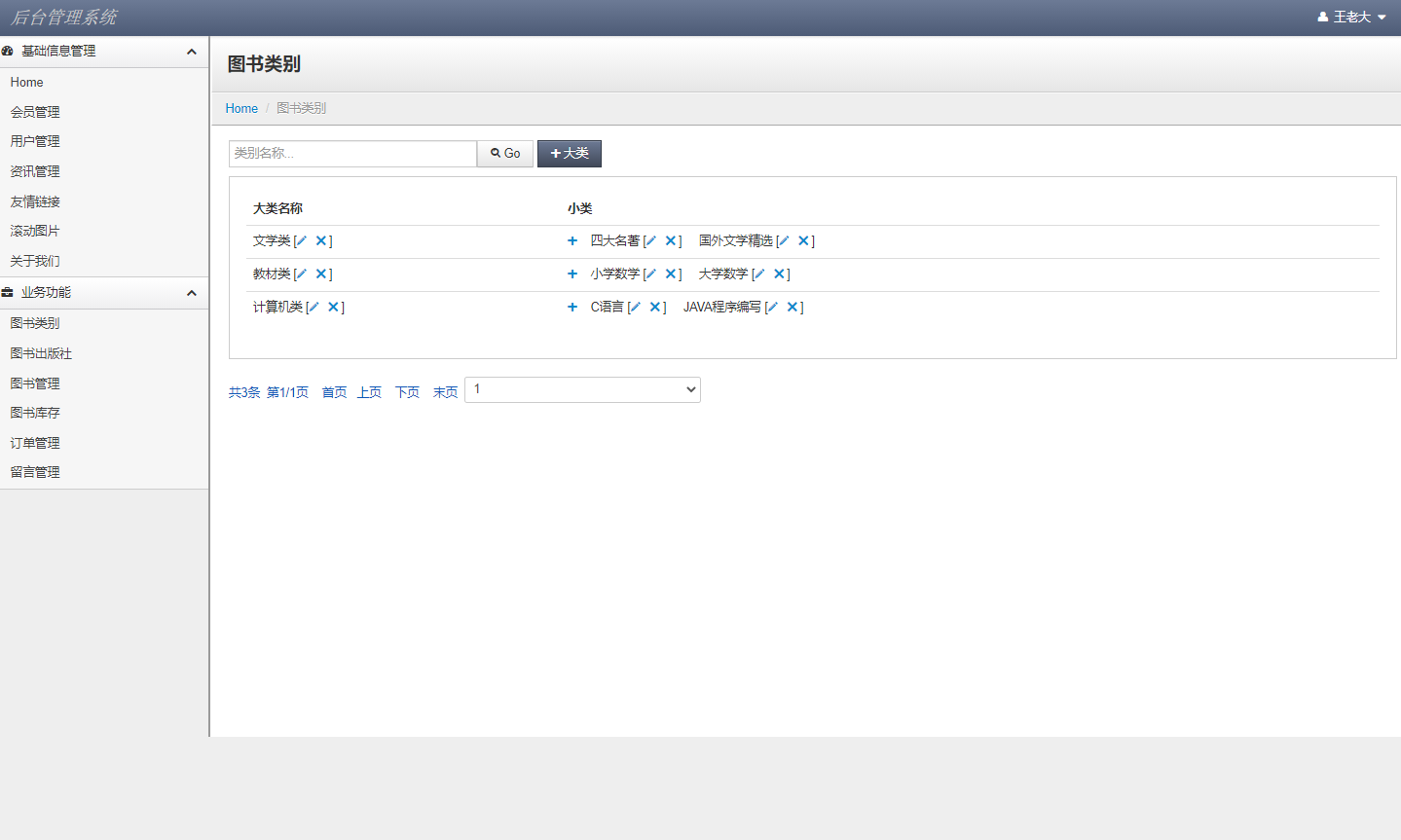Image resolution: width=1401 pixels, height=840 pixels.
Task: Open the page number dropdown
Action: pyautogui.click(x=582, y=389)
